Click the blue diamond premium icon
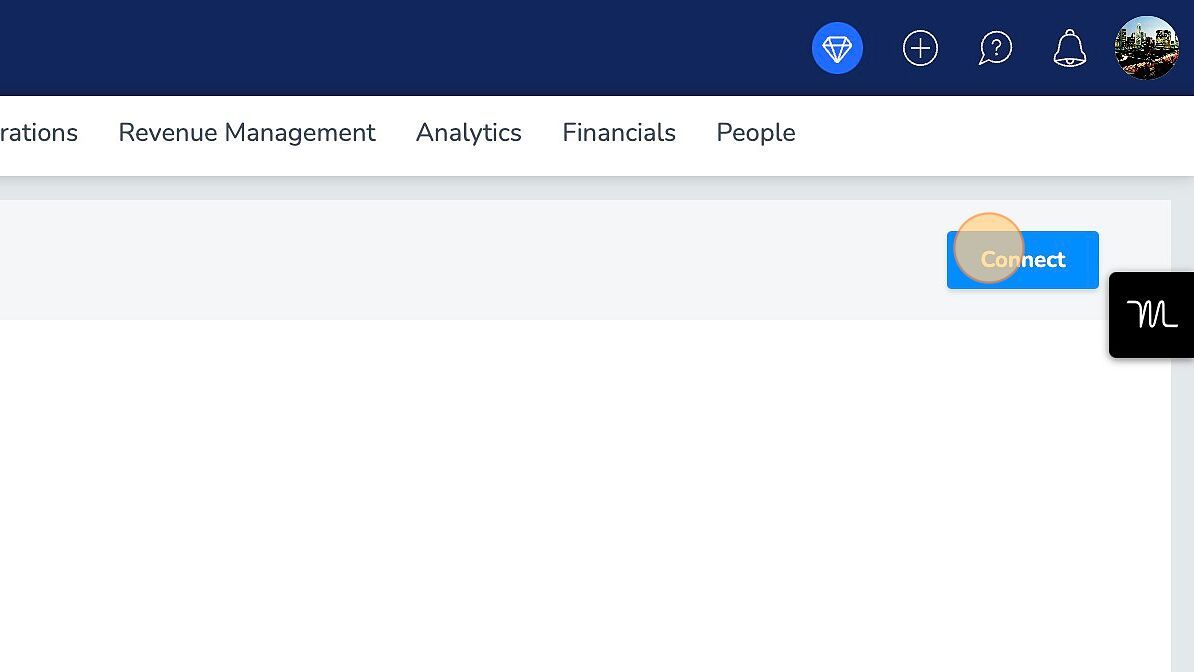1194x672 pixels. [837, 48]
